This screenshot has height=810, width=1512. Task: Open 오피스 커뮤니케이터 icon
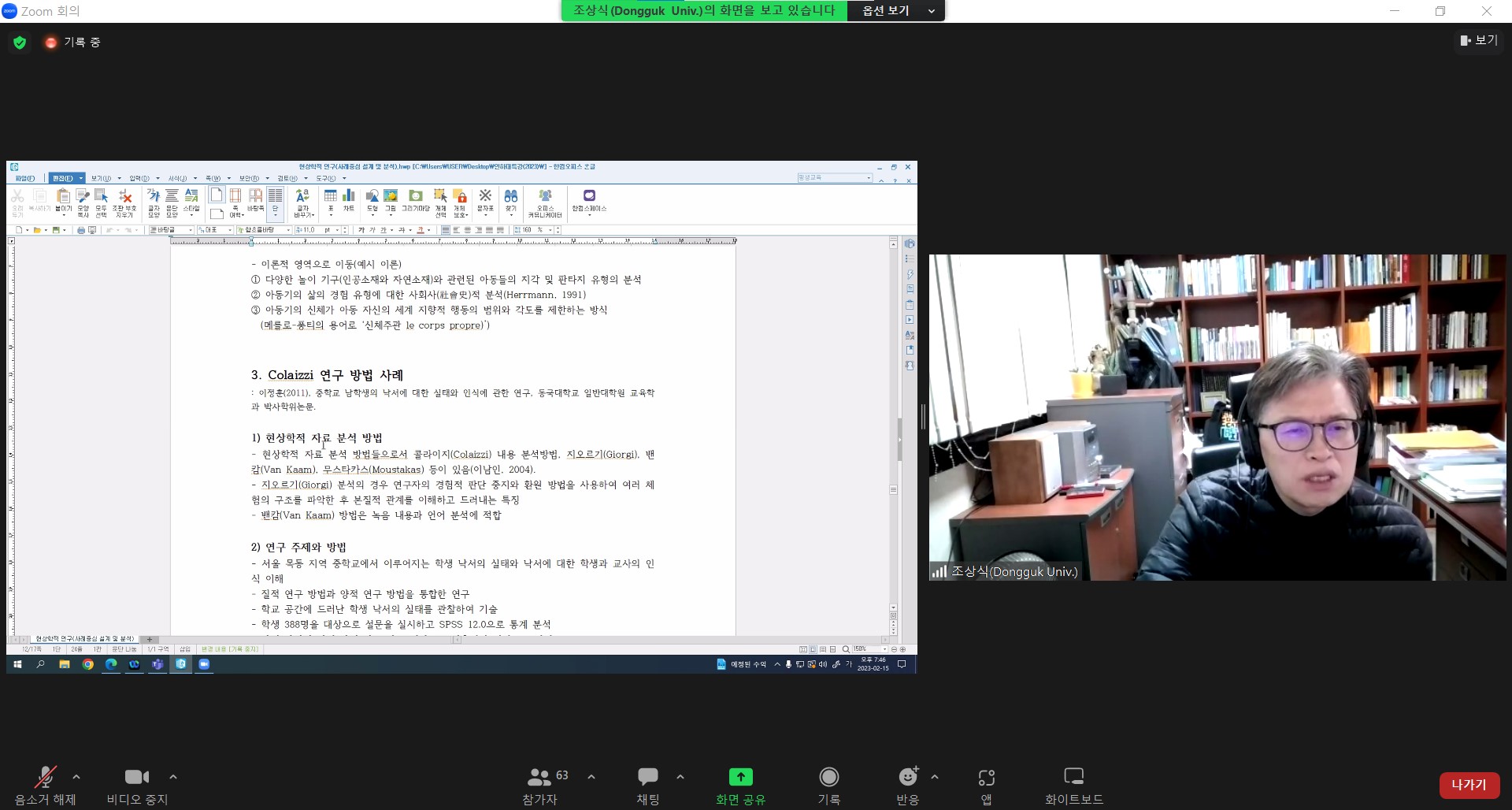coord(545,203)
